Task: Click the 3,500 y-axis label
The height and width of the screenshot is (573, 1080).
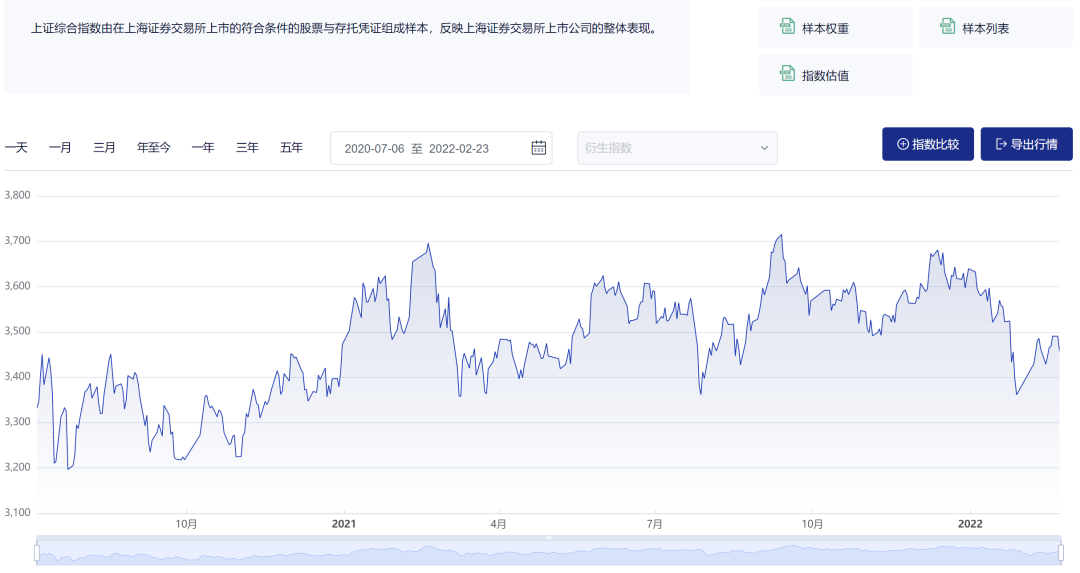Action: tap(17, 331)
